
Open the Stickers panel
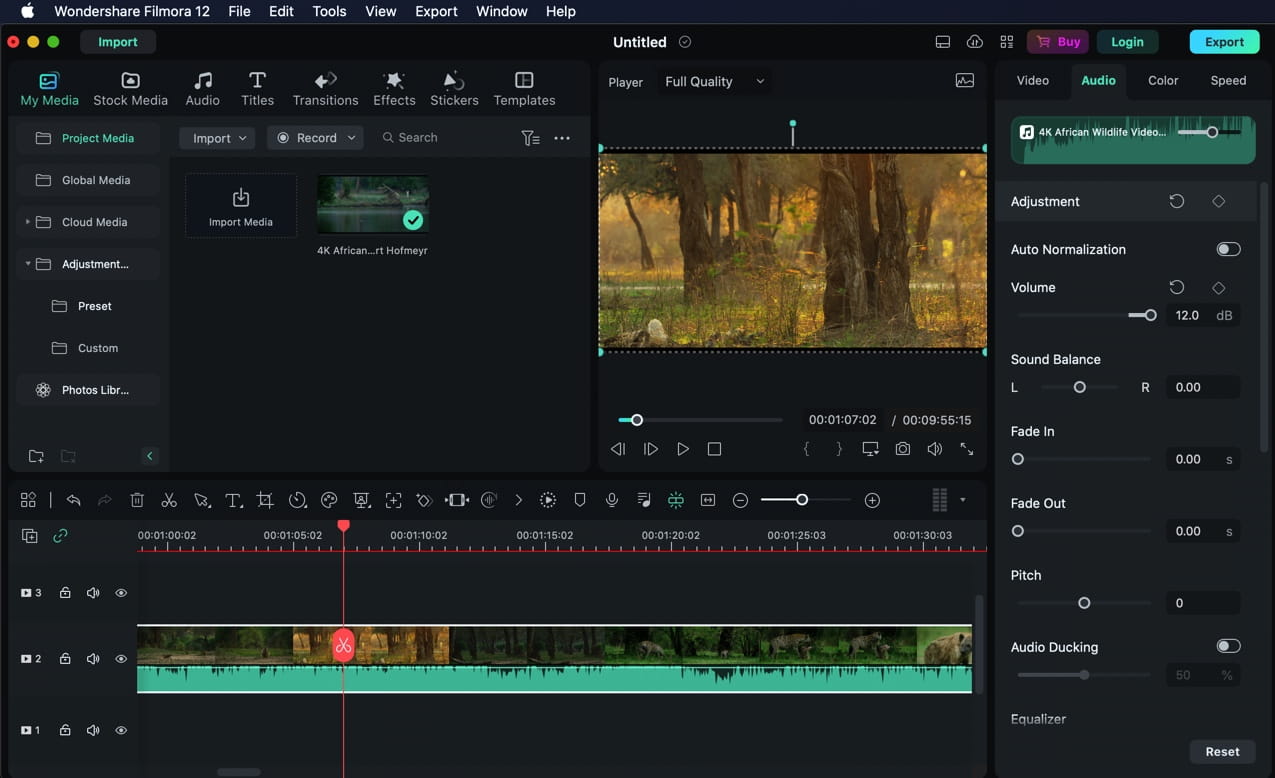pyautogui.click(x=454, y=88)
